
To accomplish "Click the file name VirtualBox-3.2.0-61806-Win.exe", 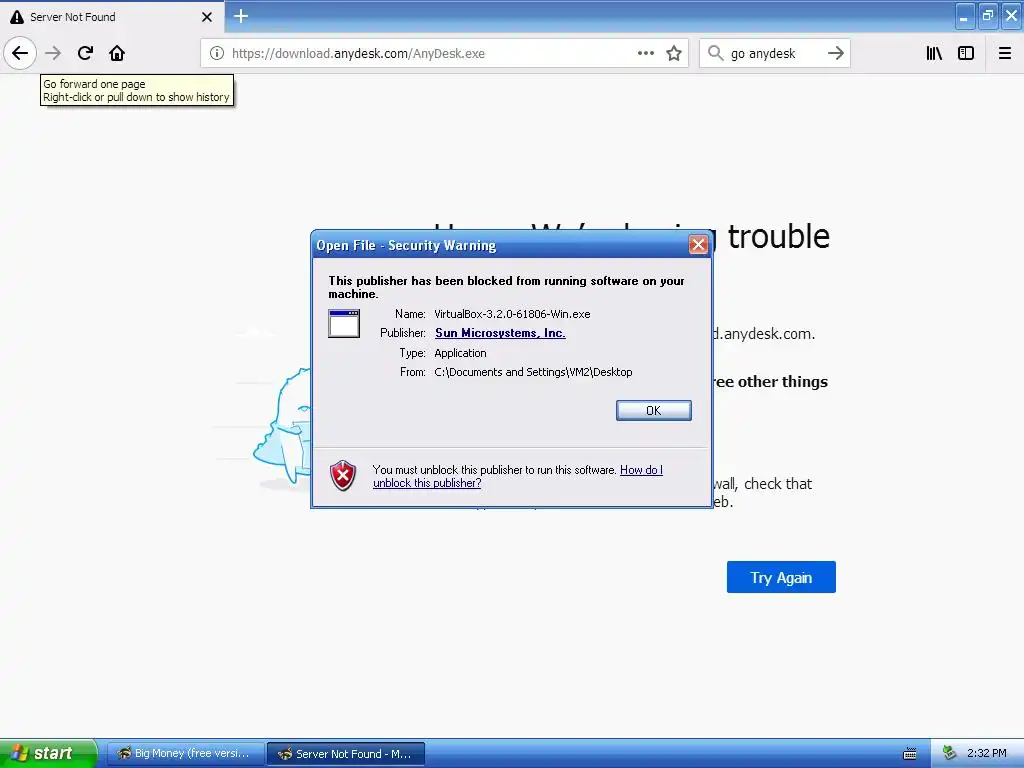I will tap(512, 314).
